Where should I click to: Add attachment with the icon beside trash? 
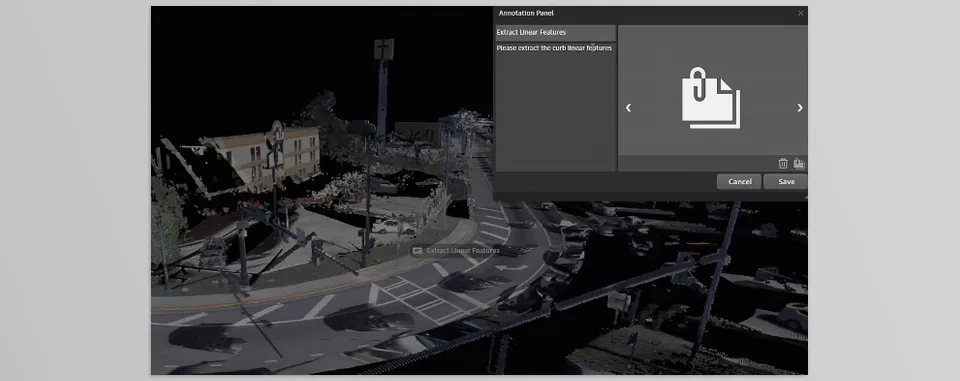tap(798, 164)
